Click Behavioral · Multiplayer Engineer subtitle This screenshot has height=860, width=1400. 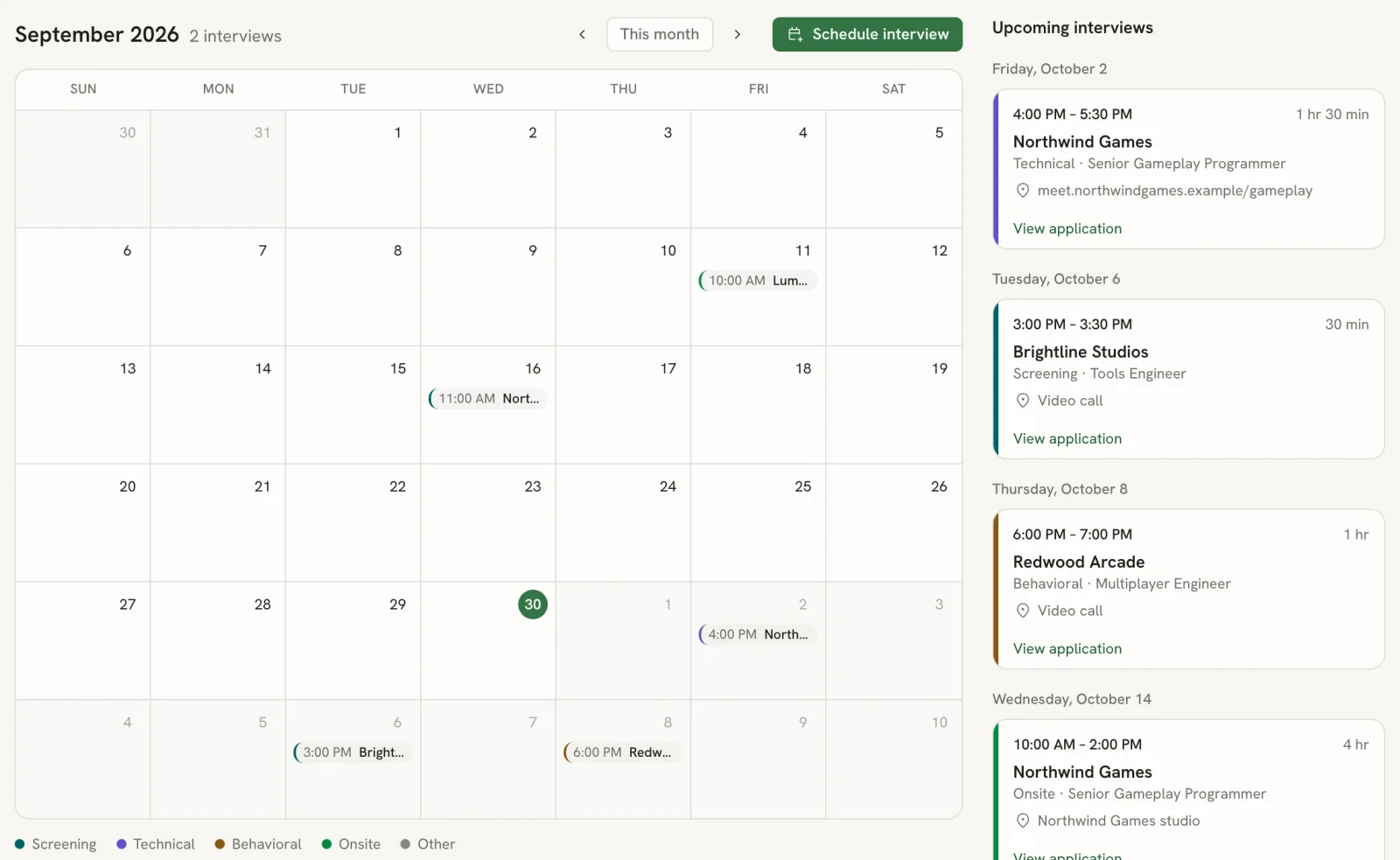pyautogui.click(x=1122, y=584)
